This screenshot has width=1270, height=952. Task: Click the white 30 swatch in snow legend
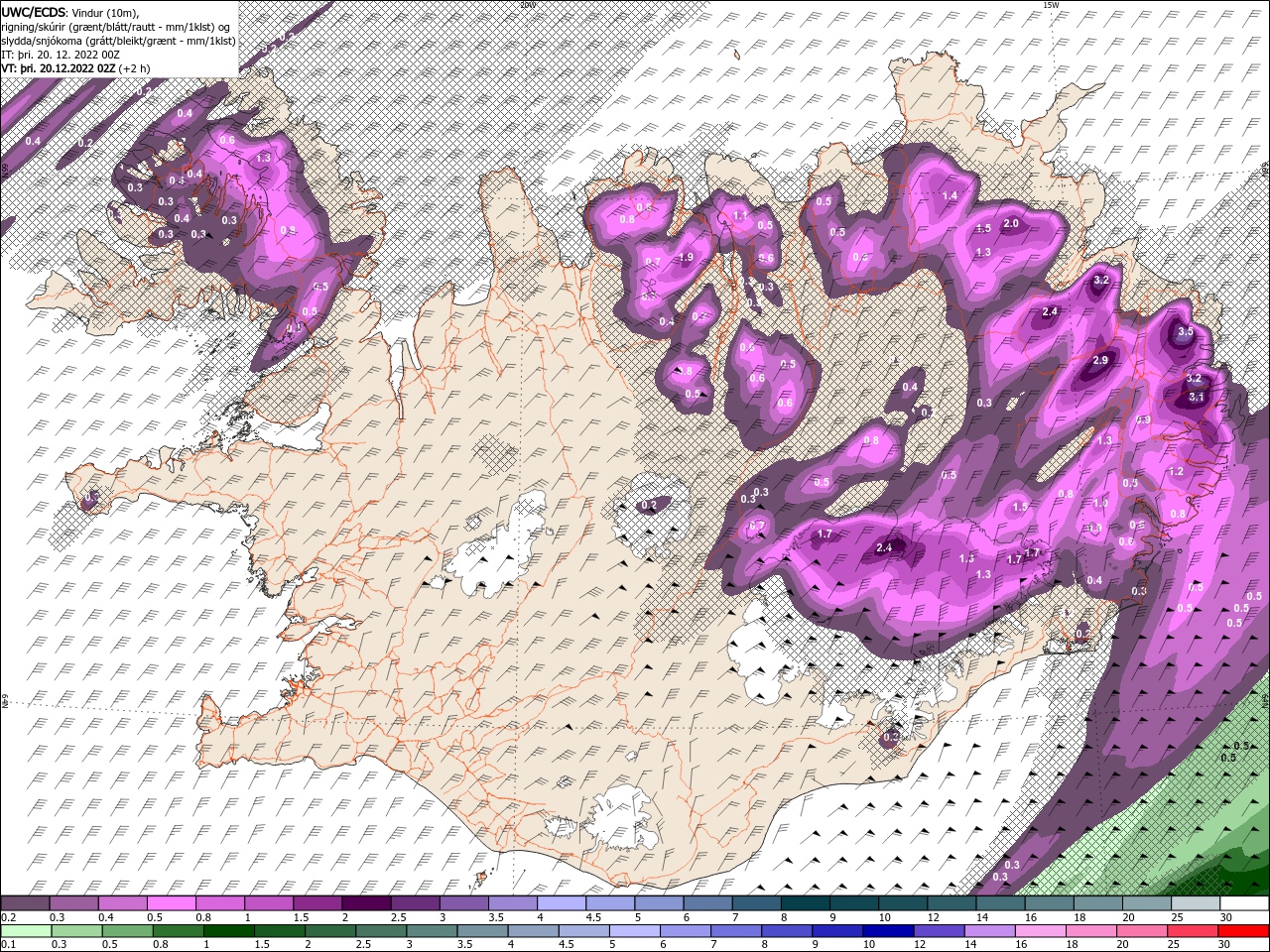1243,902
